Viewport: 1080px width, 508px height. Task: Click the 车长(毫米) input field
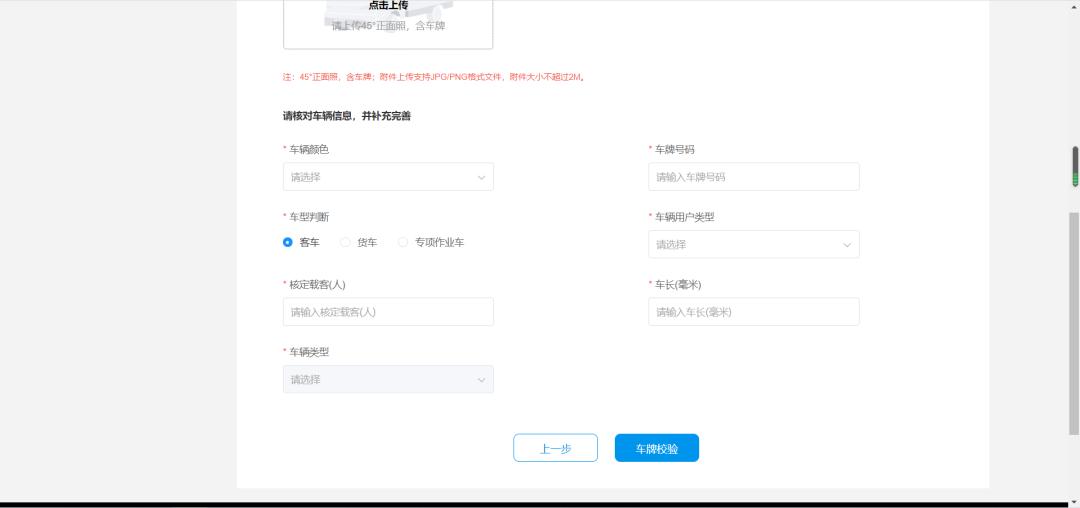[754, 312]
